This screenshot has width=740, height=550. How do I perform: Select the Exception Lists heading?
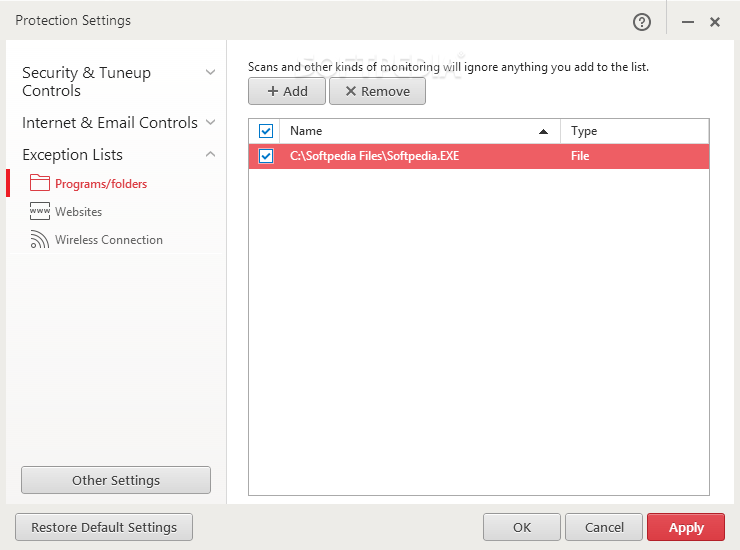point(72,155)
